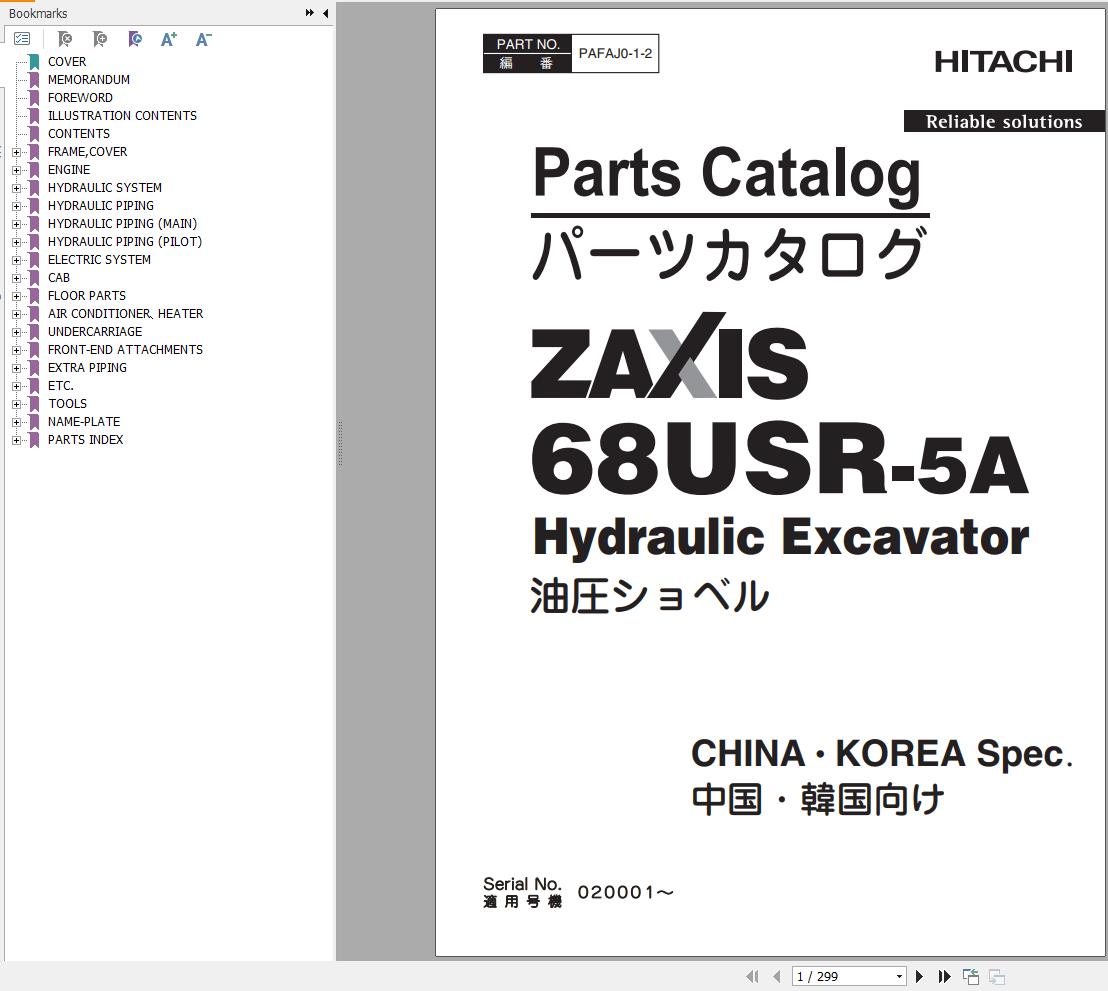Click part number PAFAJ0-1-2 on page
1108x991 pixels.
(x=615, y=54)
